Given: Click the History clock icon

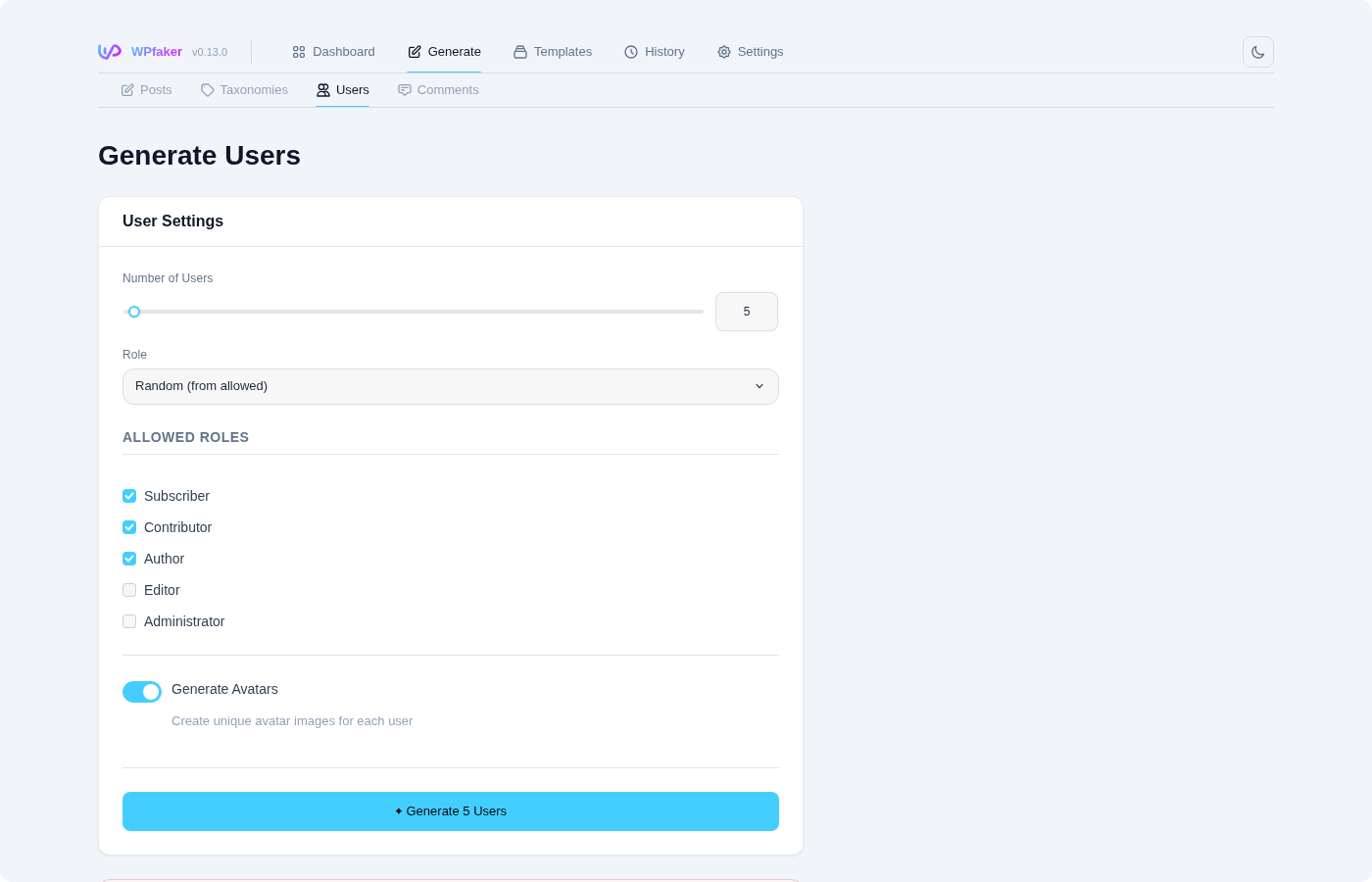Looking at the screenshot, I should pos(630,51).
